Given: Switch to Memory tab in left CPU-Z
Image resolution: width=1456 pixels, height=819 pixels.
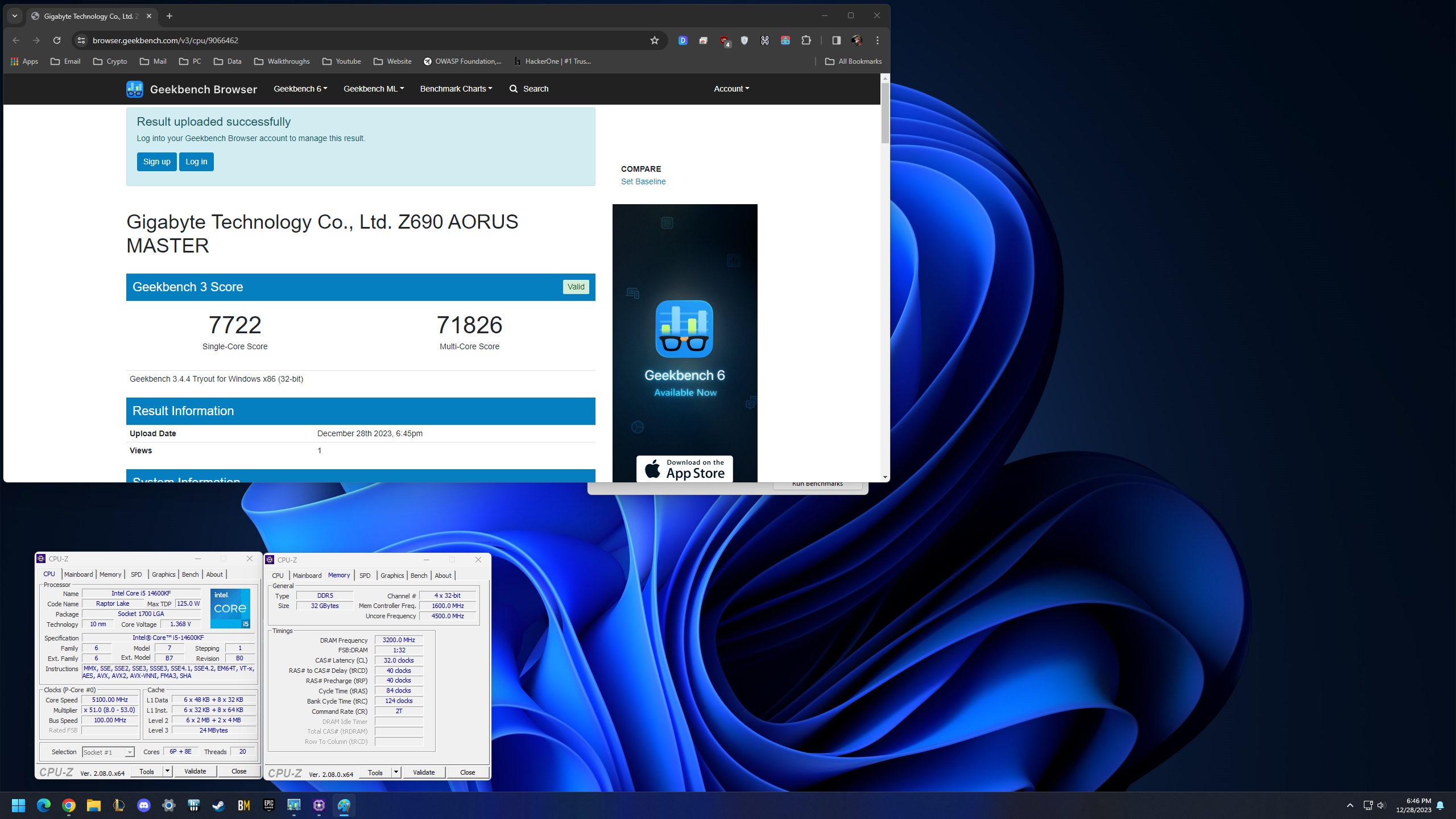Looking at the screenshot, I should pyautogui.click(x=110, y=574).
